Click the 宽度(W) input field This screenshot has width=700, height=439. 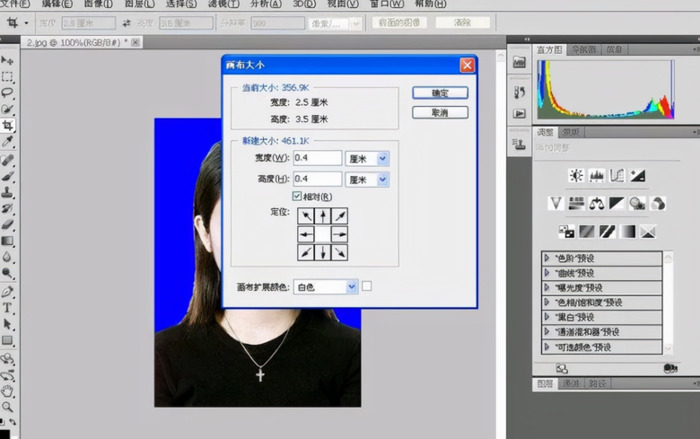pyautogui.click(x=317, y=158)
